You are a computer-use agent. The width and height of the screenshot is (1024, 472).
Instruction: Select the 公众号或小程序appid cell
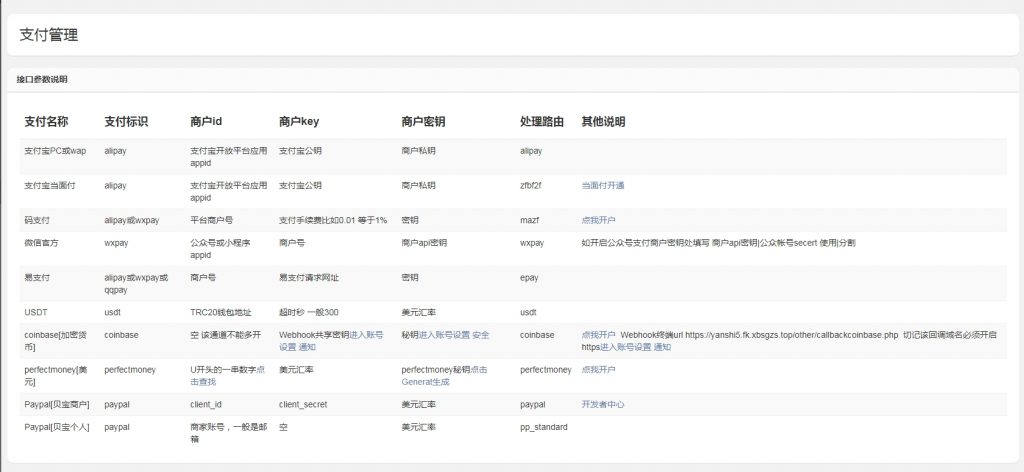tap(220, 249)
